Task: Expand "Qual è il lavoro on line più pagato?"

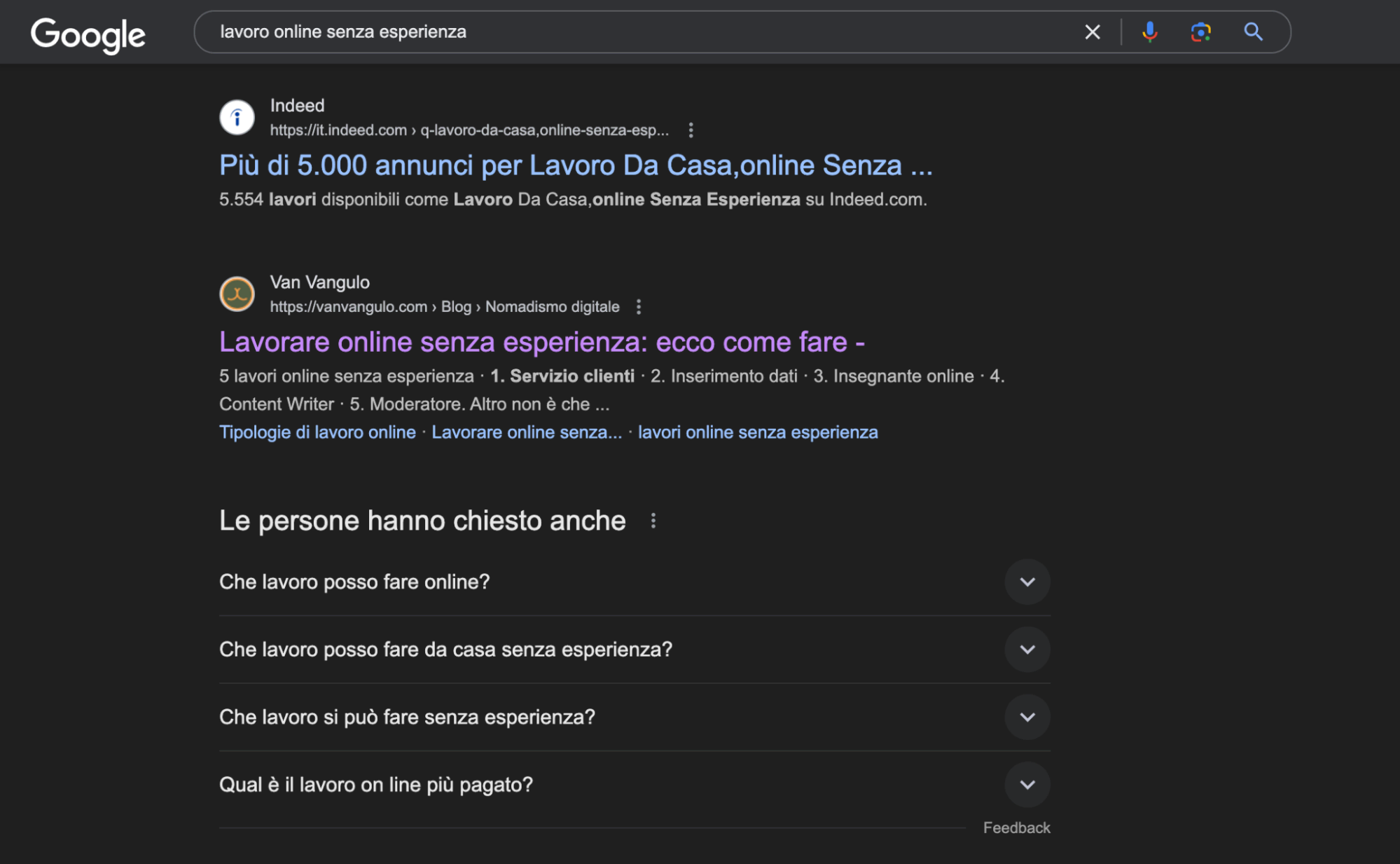Action: tap(1027, 785)
